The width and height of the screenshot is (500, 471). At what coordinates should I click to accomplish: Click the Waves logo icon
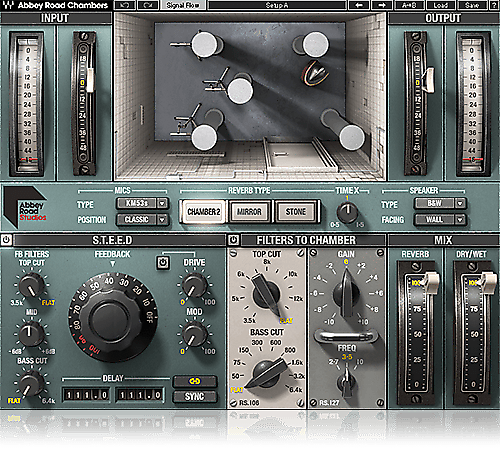tap(8, 5)
